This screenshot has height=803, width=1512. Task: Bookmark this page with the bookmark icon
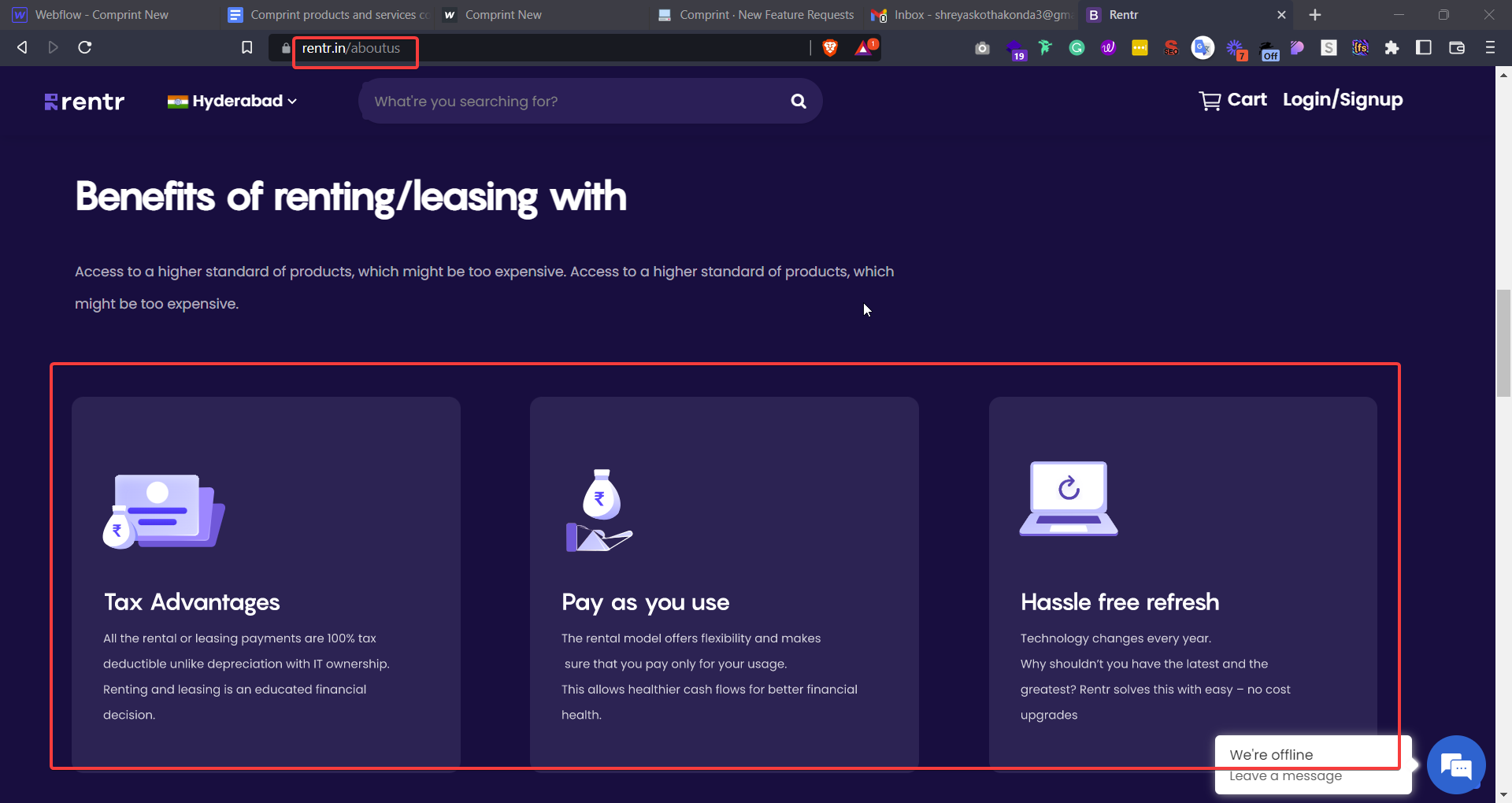pos(246,48)
